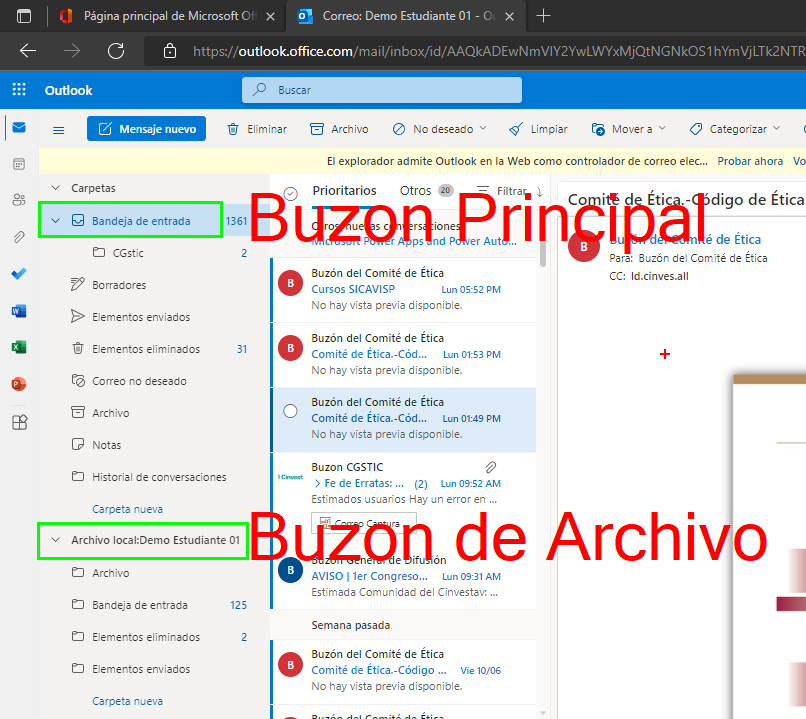
Task: Collapse the Carpetas folder group
Action: 56,188
